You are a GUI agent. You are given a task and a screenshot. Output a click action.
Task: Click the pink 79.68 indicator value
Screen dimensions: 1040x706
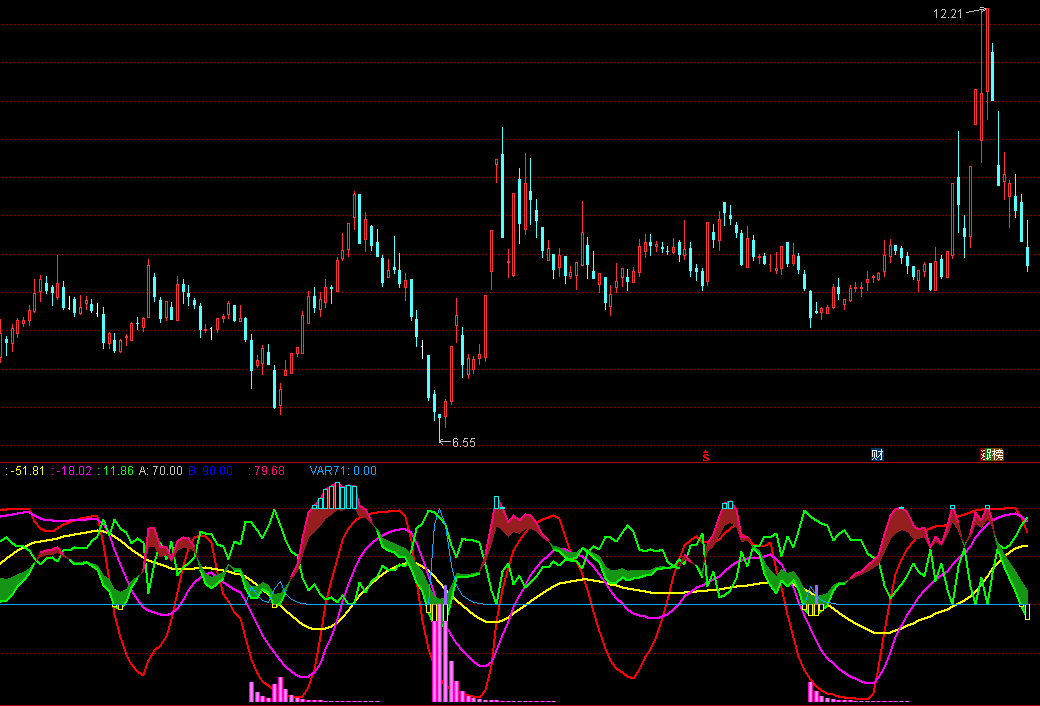point(267,470)
